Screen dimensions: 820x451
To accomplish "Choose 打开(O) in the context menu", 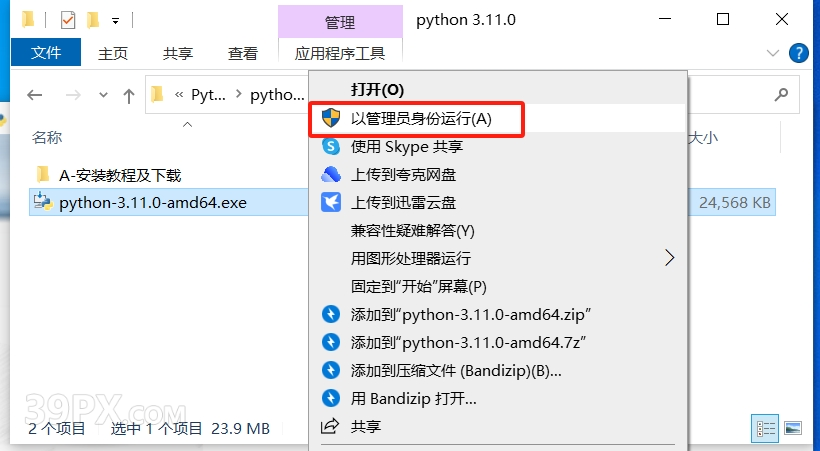I will click(x=377, y=90).
